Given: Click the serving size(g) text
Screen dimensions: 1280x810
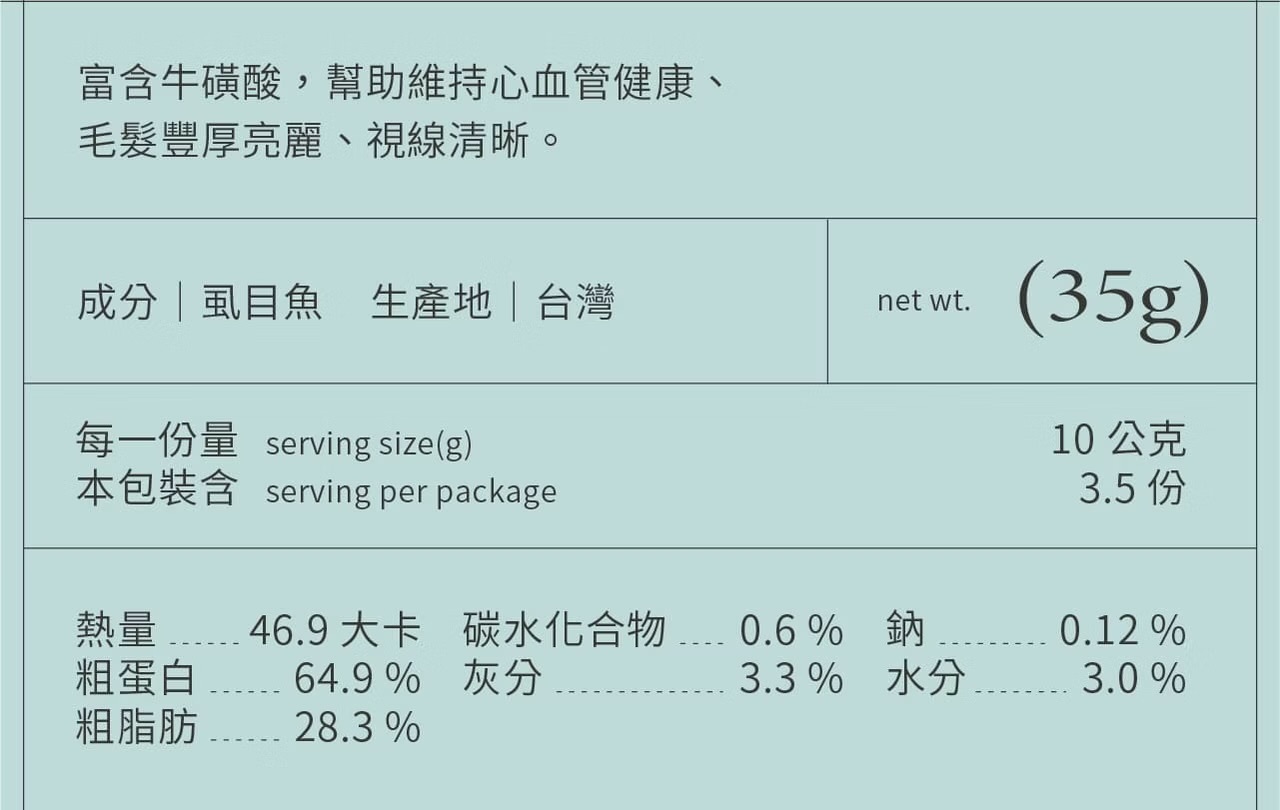Looking at the screenshot, I should click(x=368, y=443).
